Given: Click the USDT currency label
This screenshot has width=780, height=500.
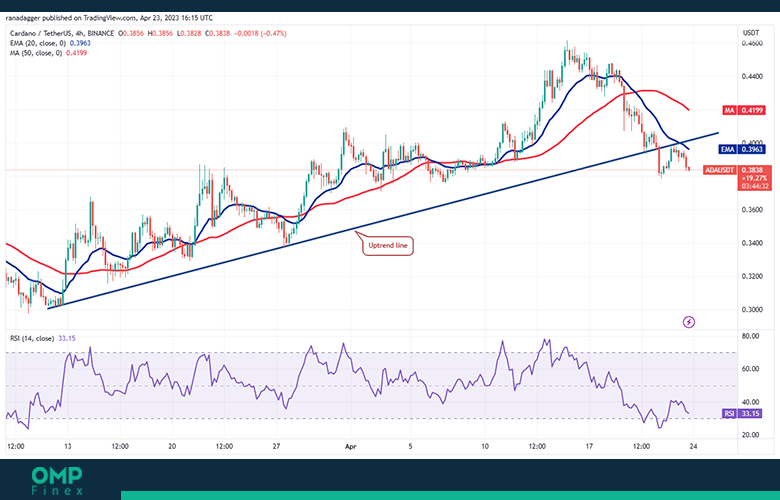Looking at the screenshot, I should [751, 33].
